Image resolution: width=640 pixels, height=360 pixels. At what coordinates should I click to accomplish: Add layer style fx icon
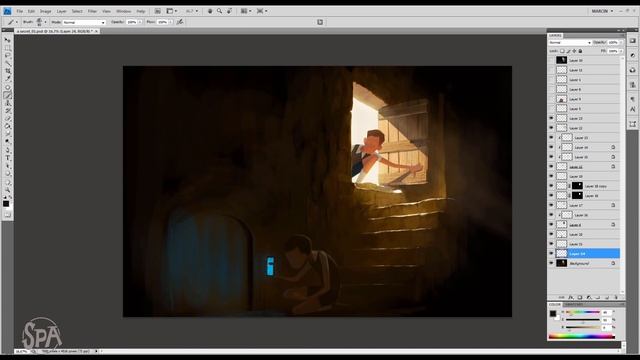(571, 298)
